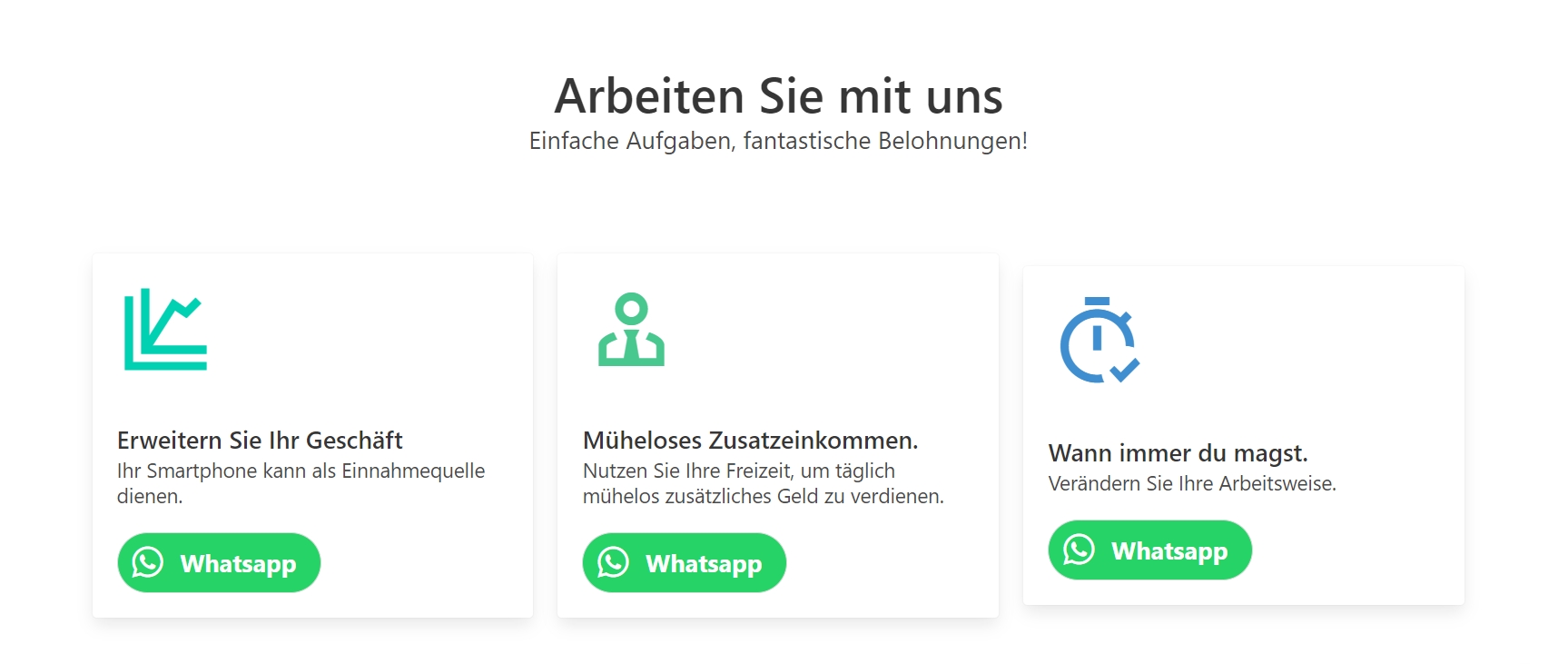Screen dimensions: 1568x664
Task: Open Whatsapp under Wann immer du magst
Action: coord(1150,550)
